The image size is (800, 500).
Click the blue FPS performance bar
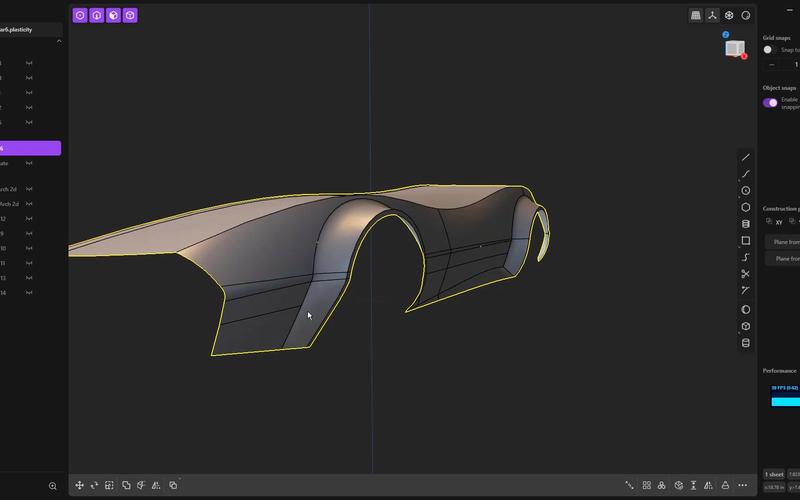[786, 402]
